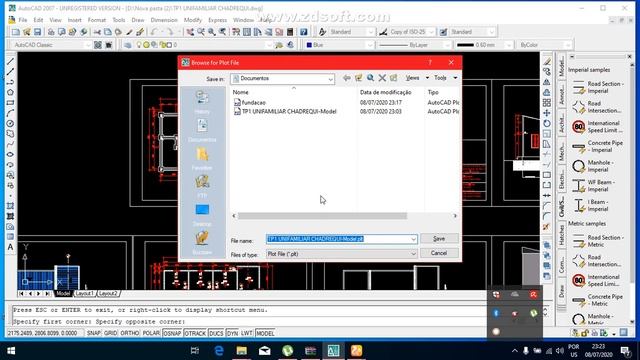This screenshot has height=360, width=640.
Task: Select the Line tool in Draw toolbar
Action: point(10,62)
